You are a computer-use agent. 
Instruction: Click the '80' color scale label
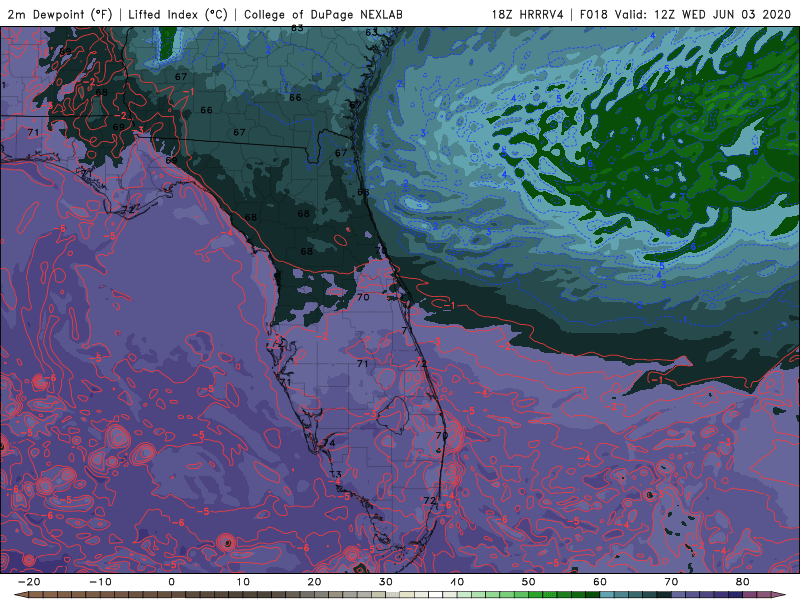pos(743,582)
